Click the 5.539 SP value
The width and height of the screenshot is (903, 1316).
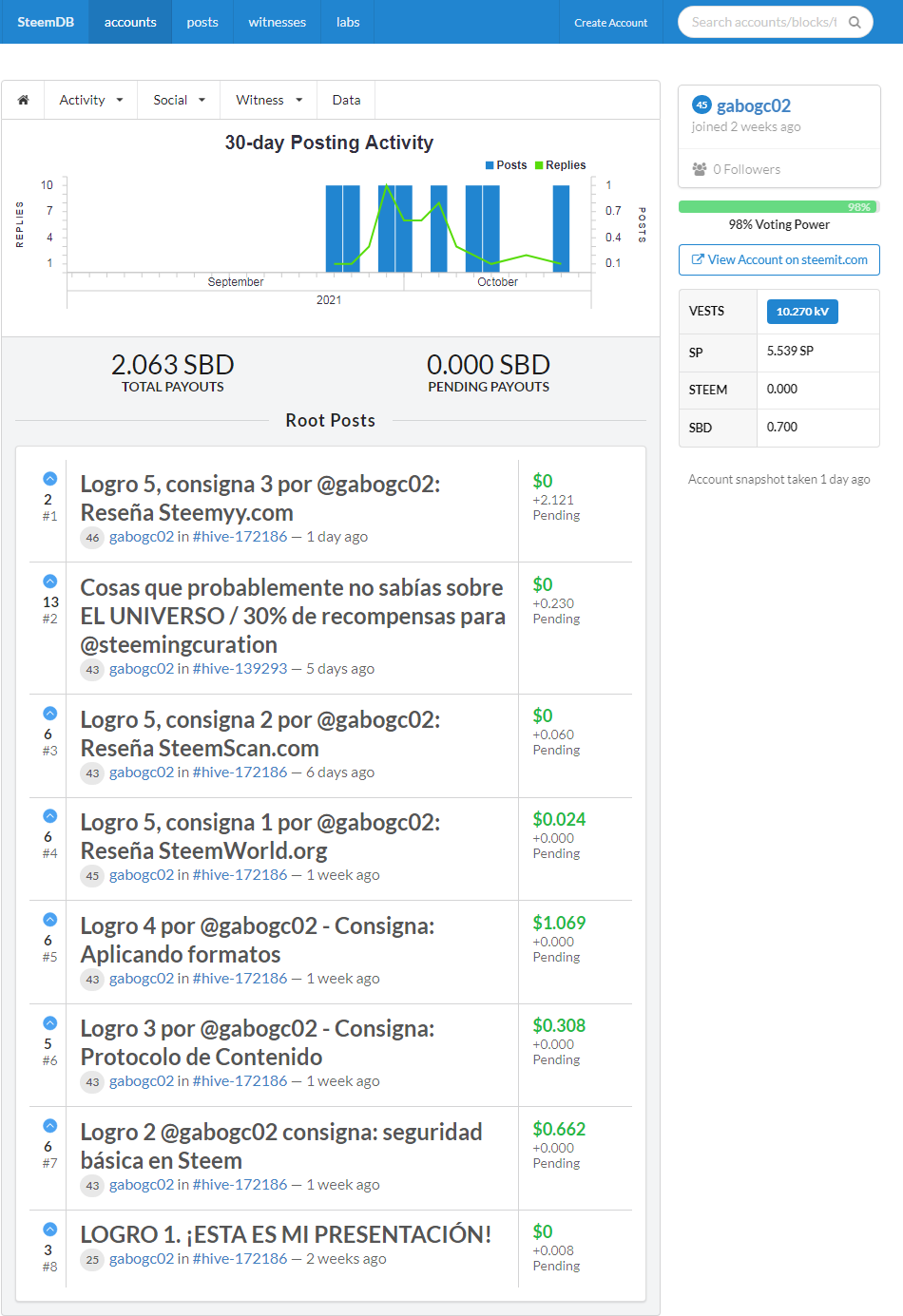pyautogui.click(x=790, y=351)
